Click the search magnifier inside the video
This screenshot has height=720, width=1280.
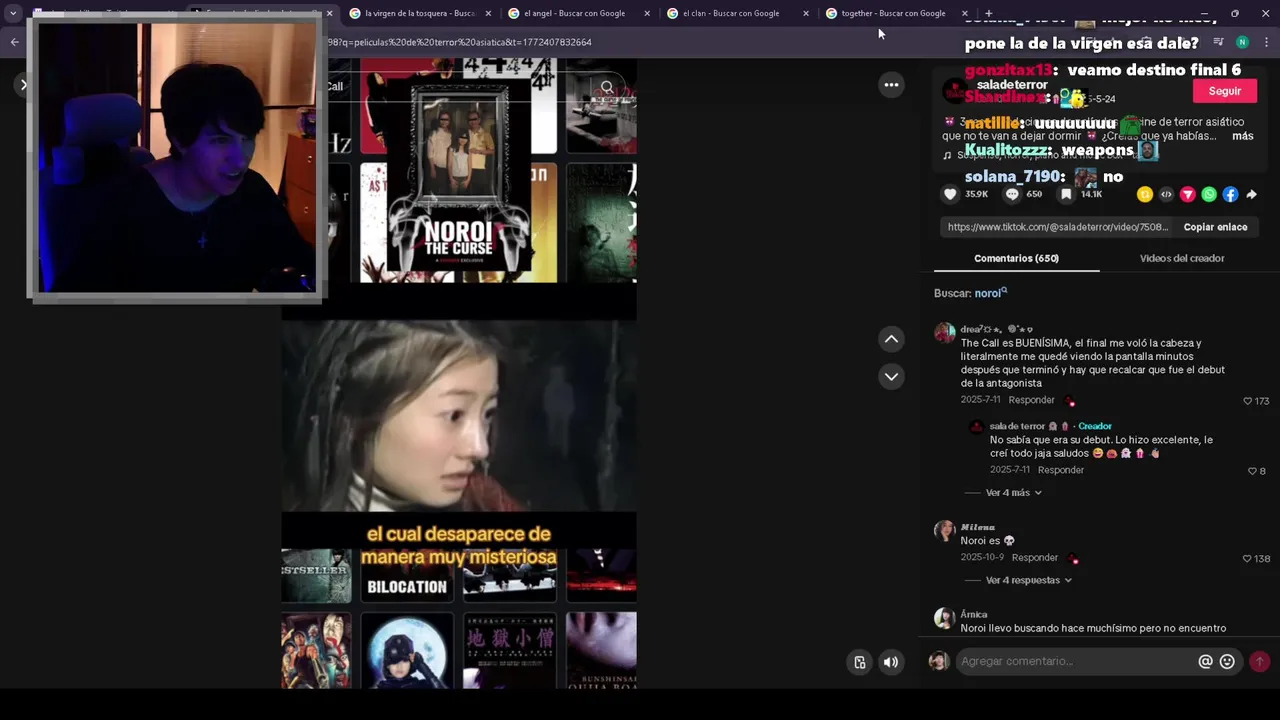click(607, 87)
